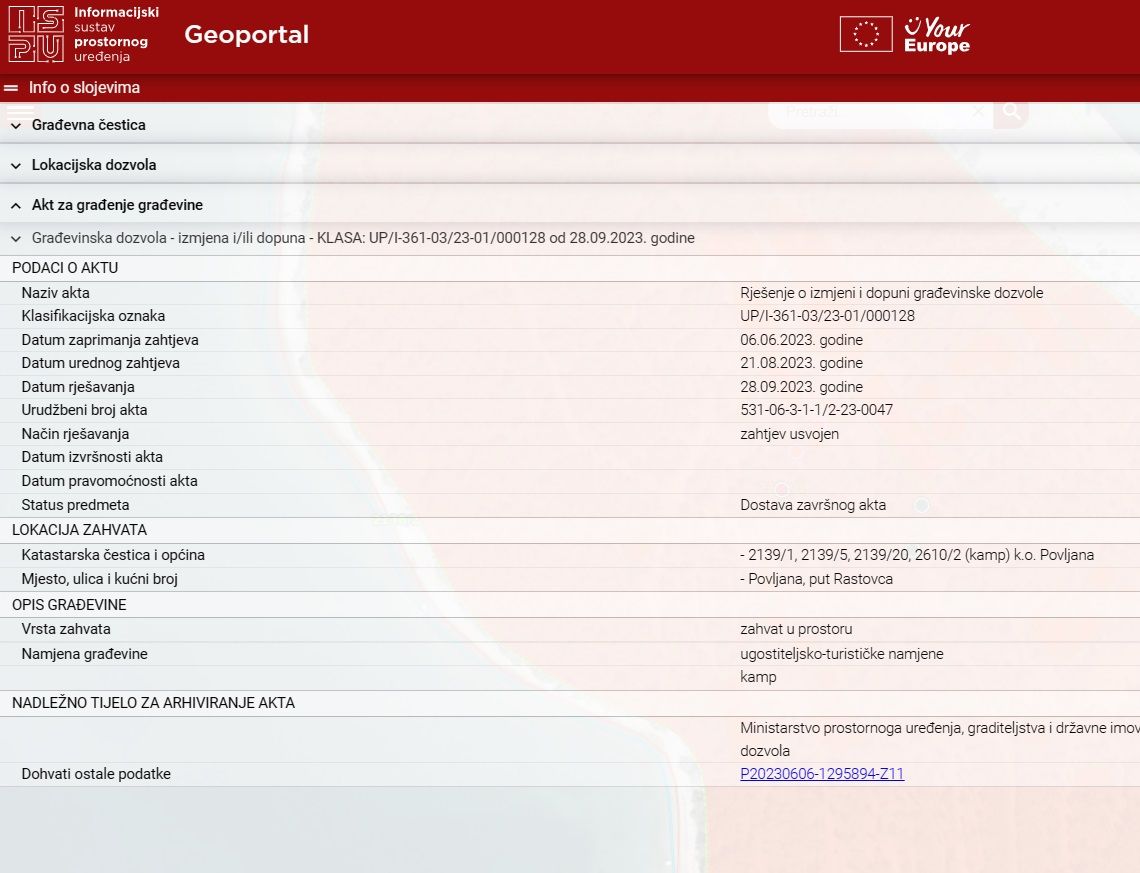Click the PODACI O AKTU section heading
Screen dimensions: 1140x873
click(x=65, y=268)
